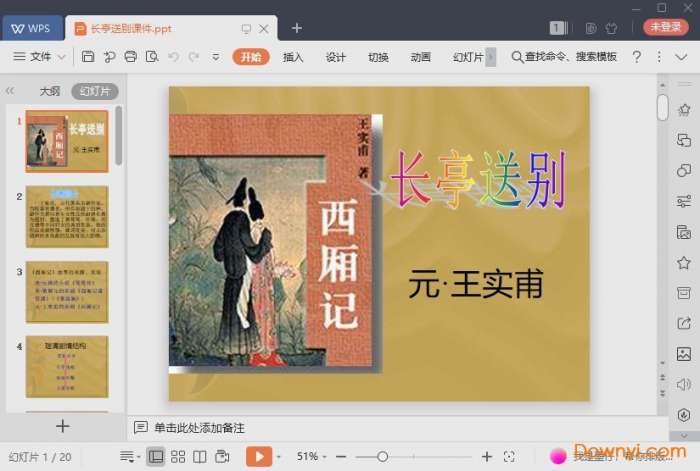This screenshot has height=471, width=700.
Task: Click the second icon in the right sidebar
Action: pos(683,140)
